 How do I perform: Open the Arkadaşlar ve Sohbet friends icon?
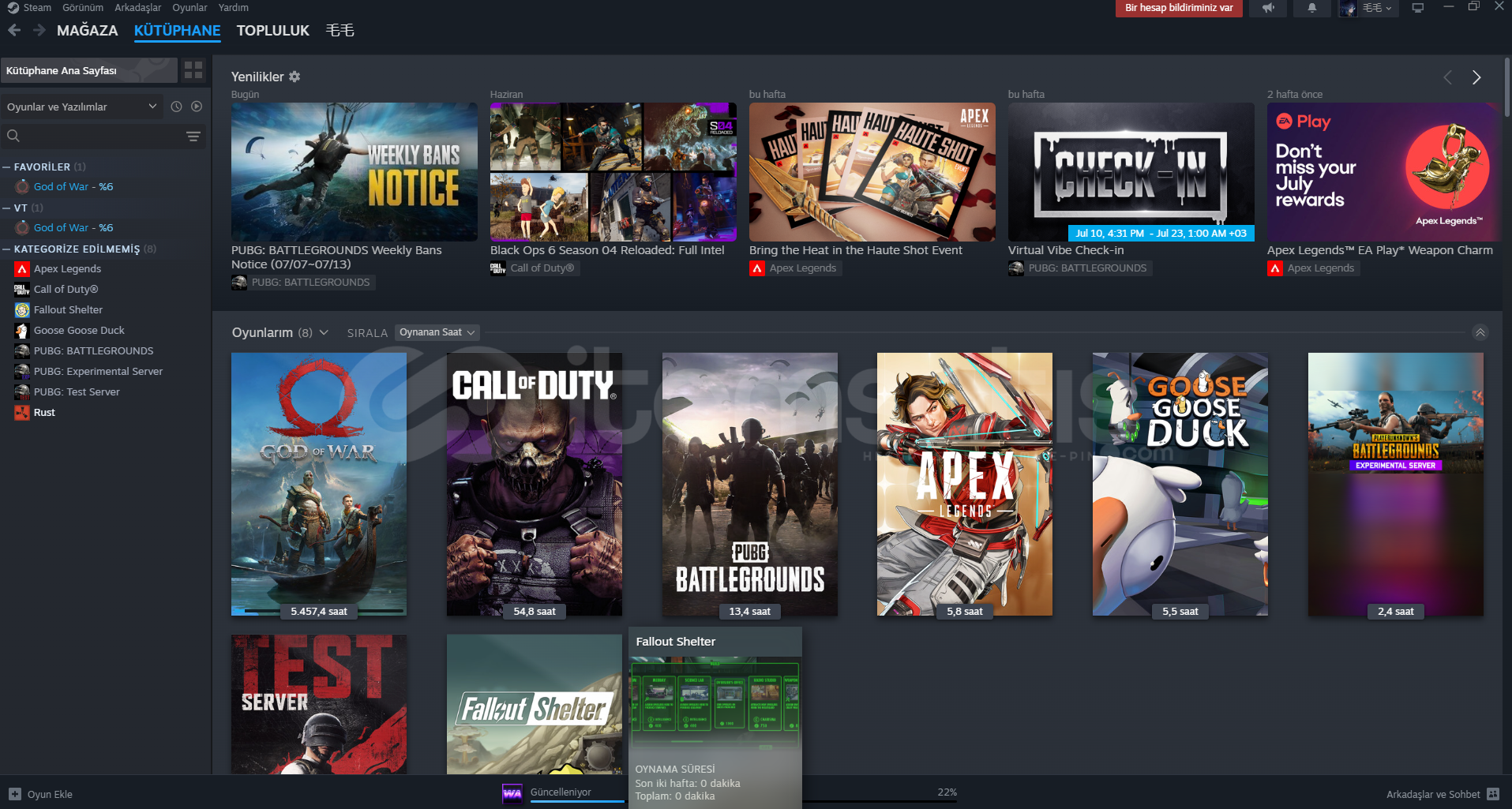coord(1493,794)
